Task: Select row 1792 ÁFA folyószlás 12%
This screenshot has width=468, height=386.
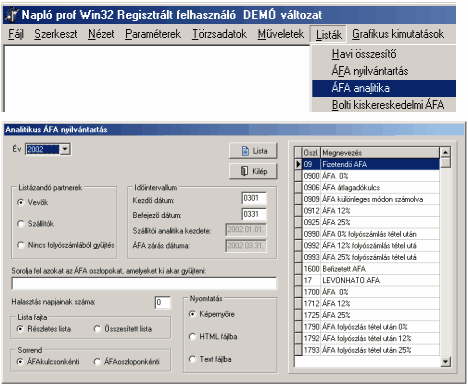Action: click(x=371, y=338)
